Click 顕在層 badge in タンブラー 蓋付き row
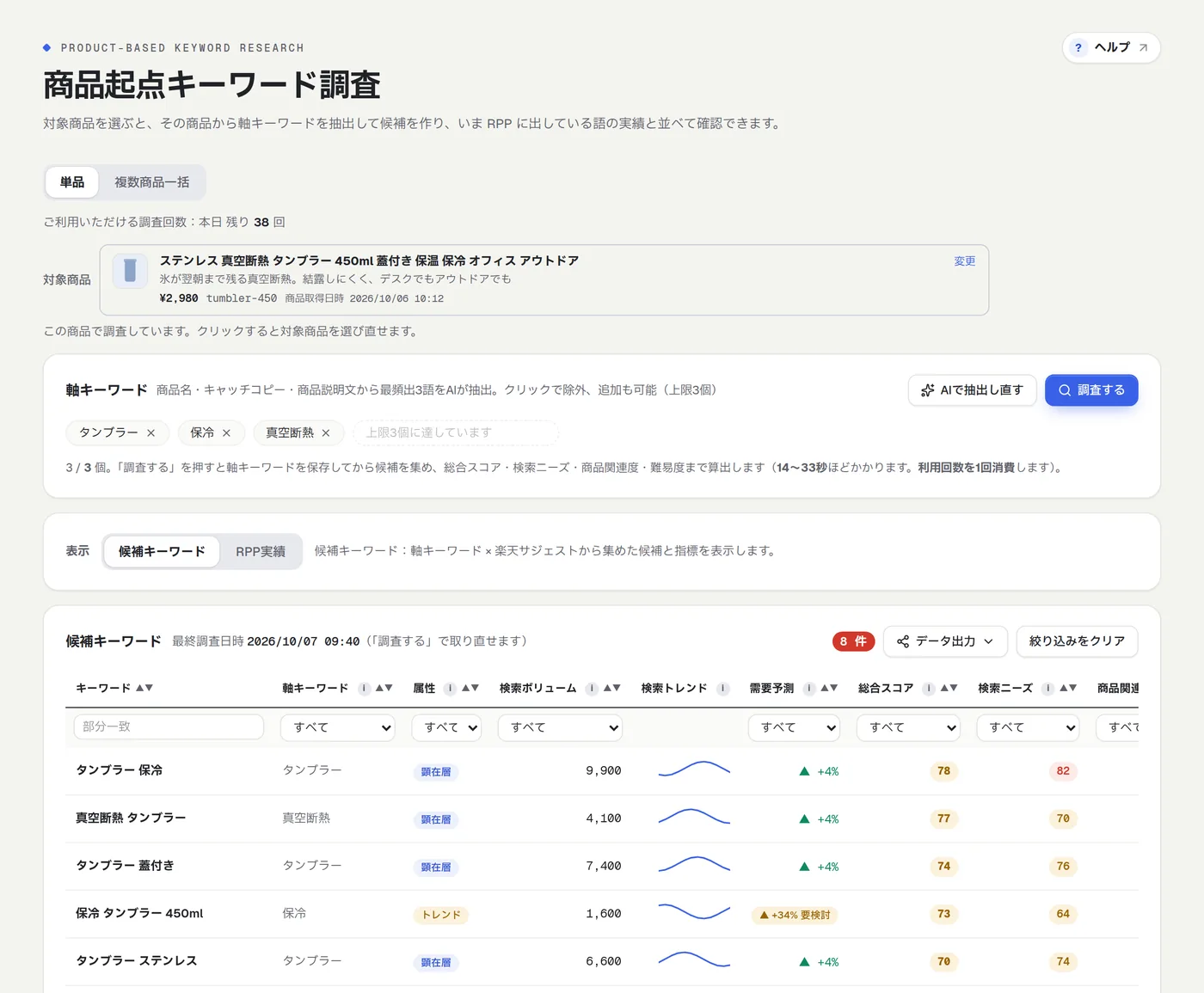 pyautogui.click(x=436, y=867)
